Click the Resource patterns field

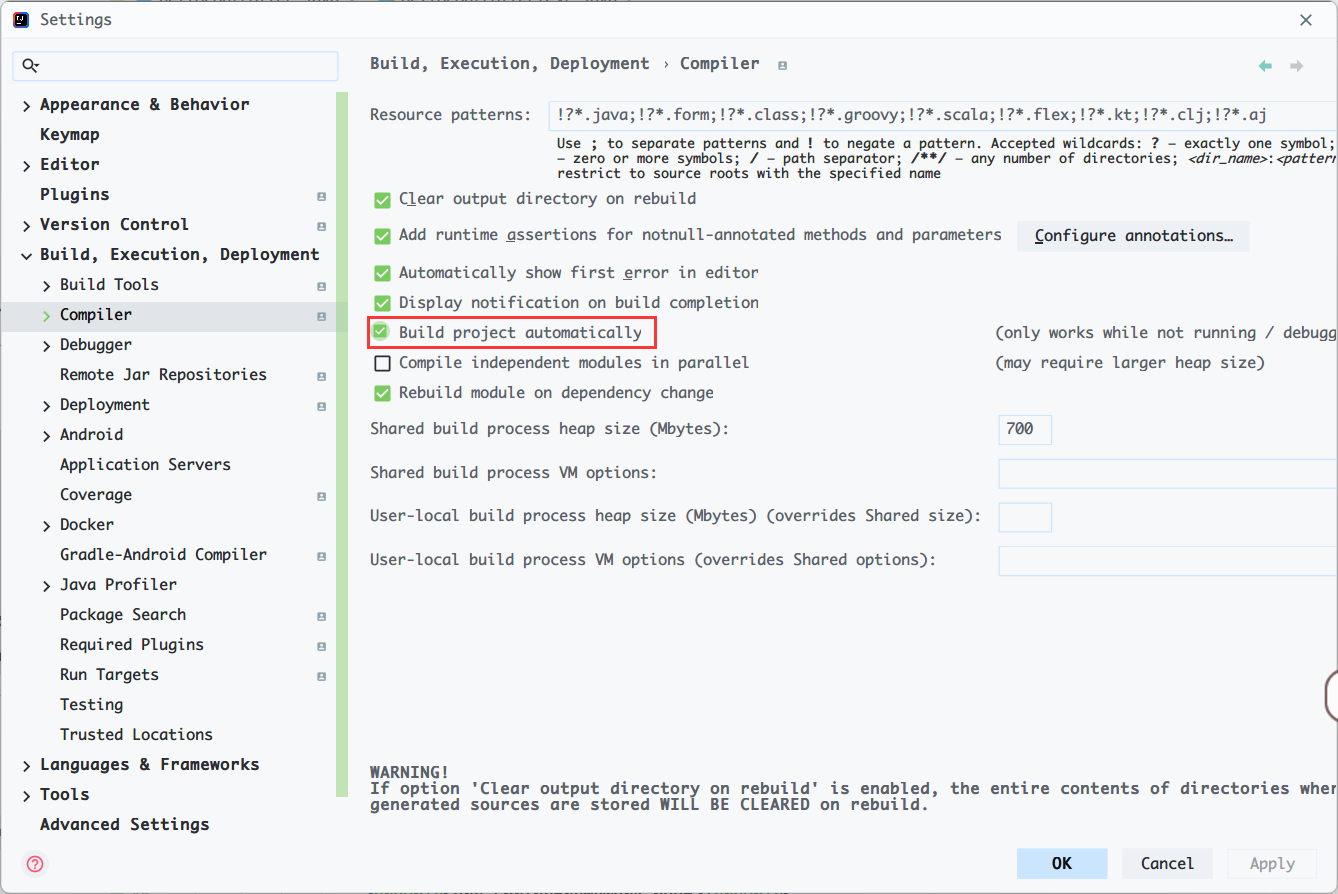tap(943, 115)
